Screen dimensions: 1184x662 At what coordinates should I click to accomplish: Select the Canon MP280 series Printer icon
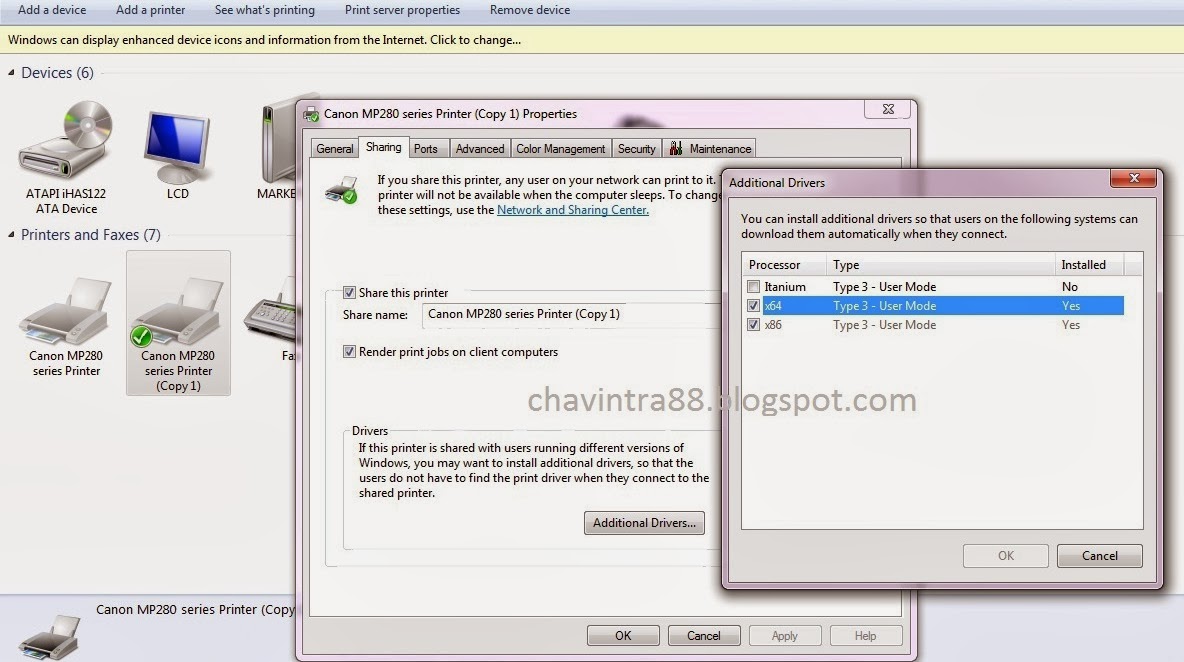coord(66,312)
